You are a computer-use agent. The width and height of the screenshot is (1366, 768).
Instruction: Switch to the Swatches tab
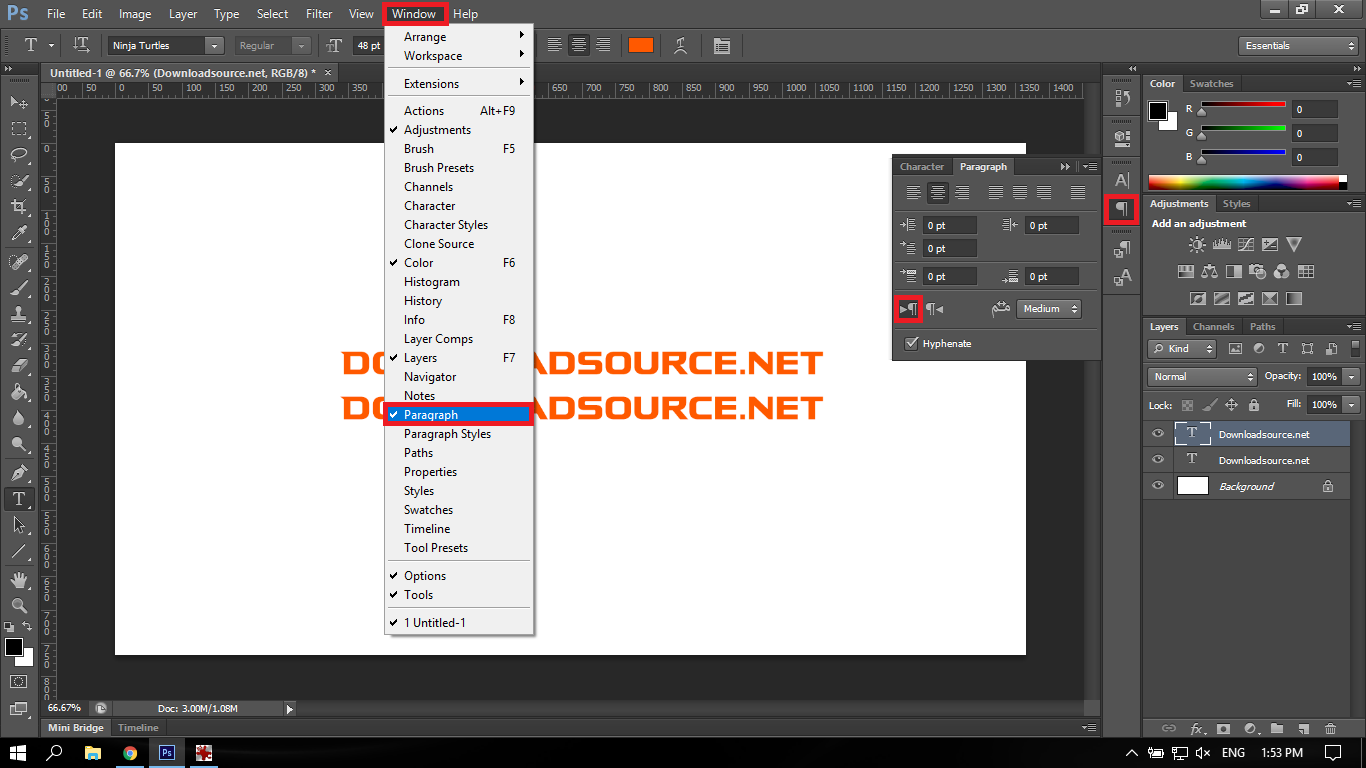coord(1211,84)
